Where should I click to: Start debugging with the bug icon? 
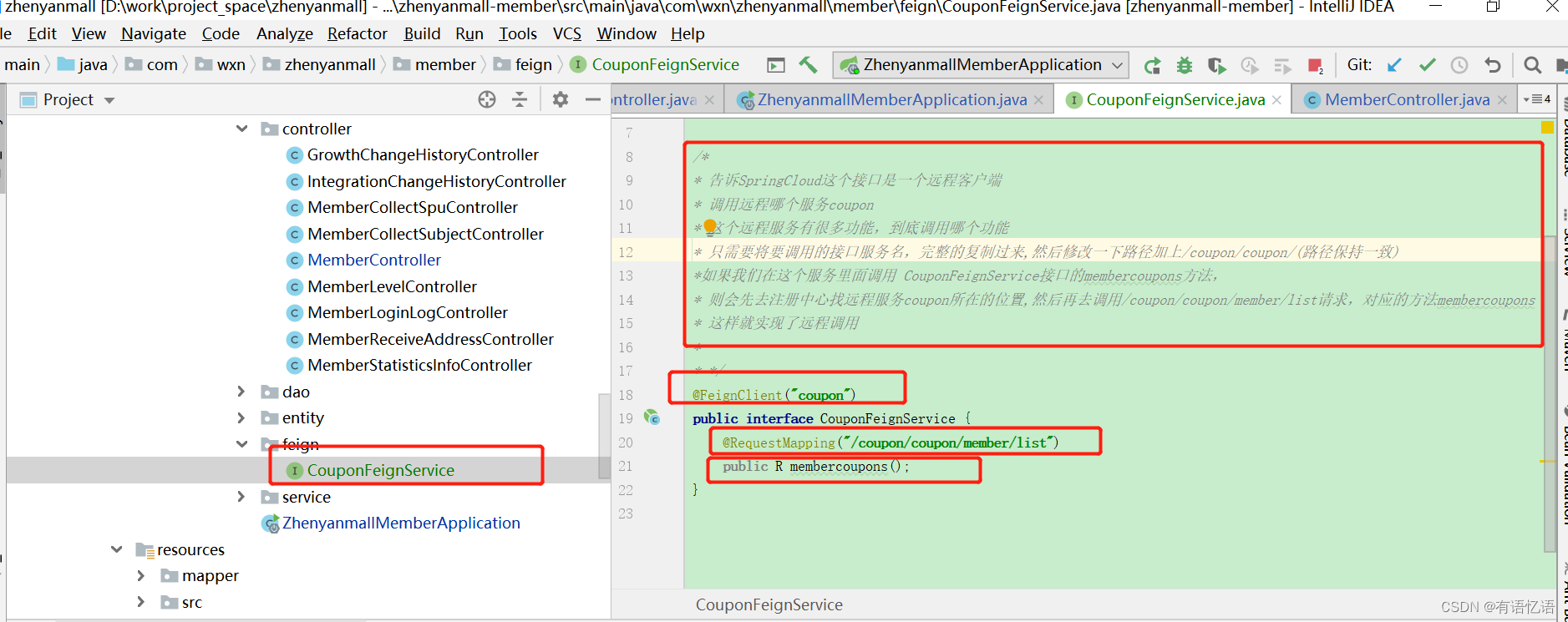click(1184, 65)
